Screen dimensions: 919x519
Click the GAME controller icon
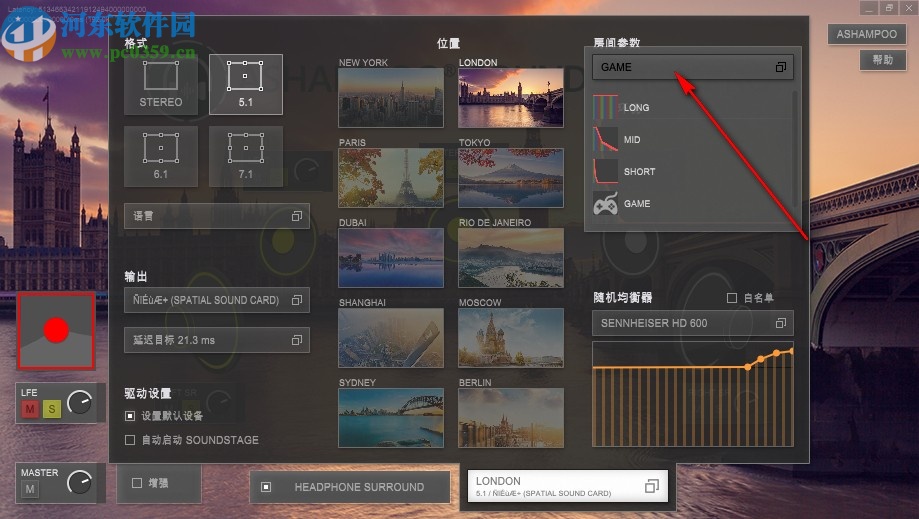click(605, 204)
